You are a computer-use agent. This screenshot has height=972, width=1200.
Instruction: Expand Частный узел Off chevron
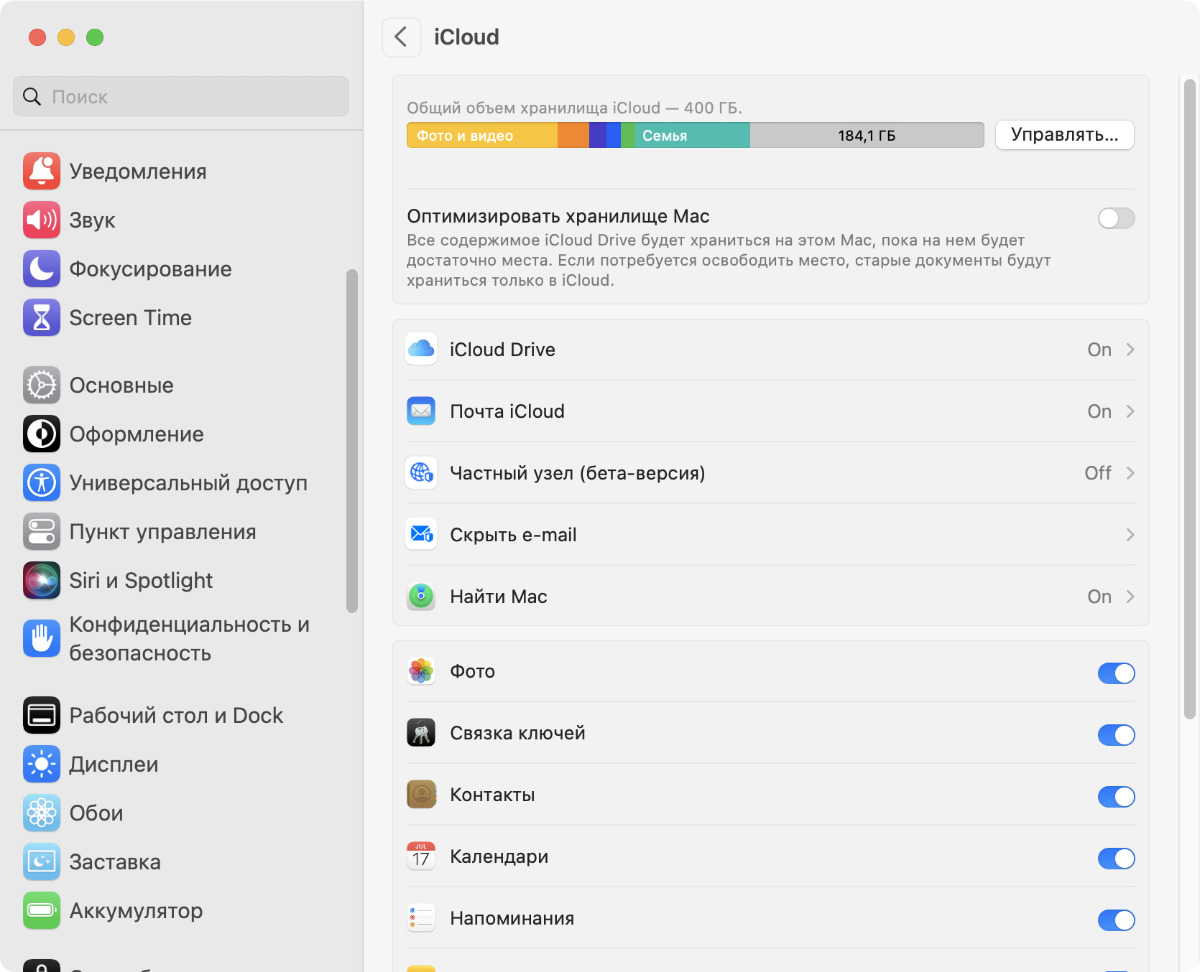click(x=1130, y=473)
